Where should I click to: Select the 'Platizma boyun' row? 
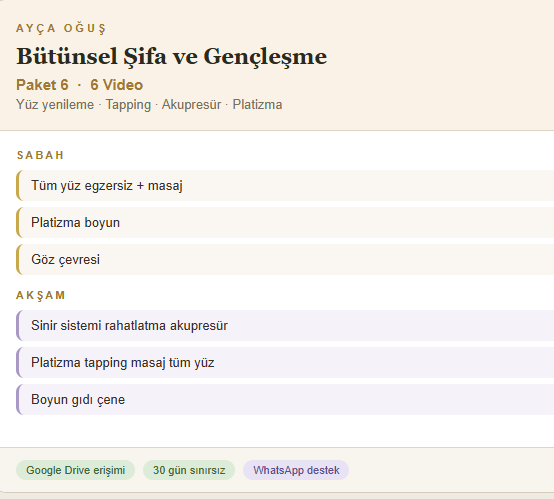[x=285, y=223]
